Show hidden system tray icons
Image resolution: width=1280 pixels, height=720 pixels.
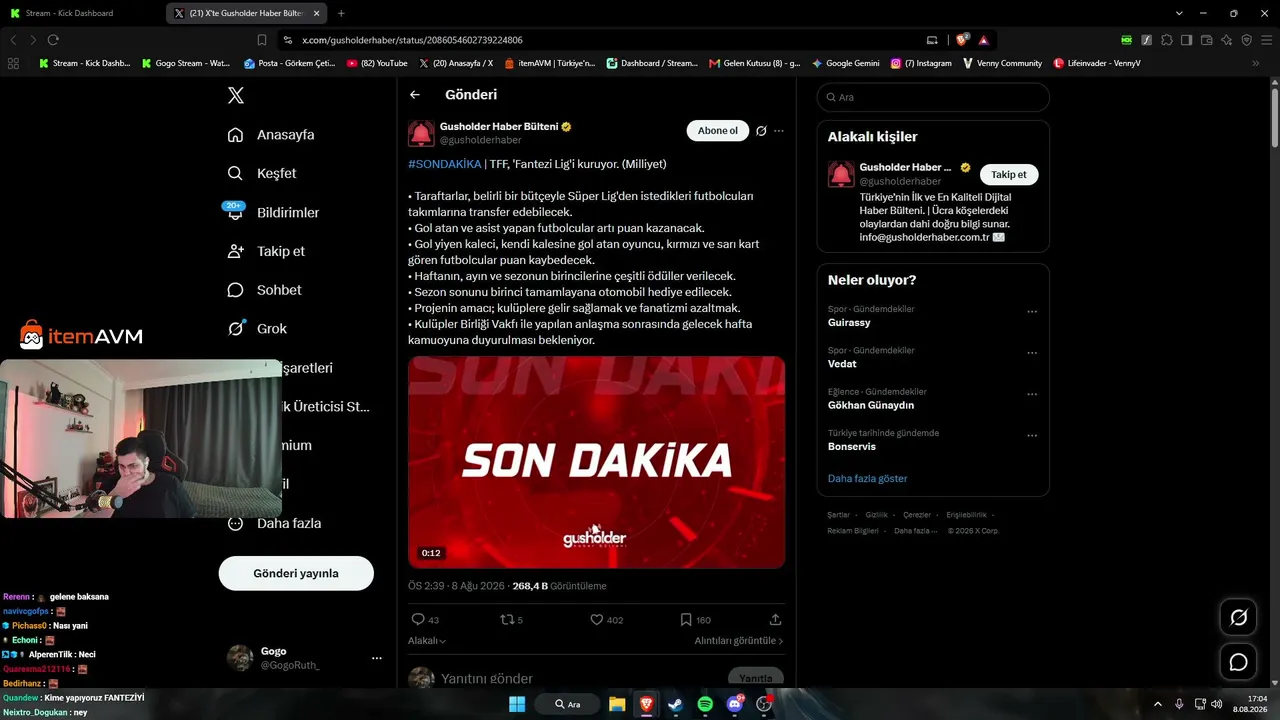(x=1158, y=704)
